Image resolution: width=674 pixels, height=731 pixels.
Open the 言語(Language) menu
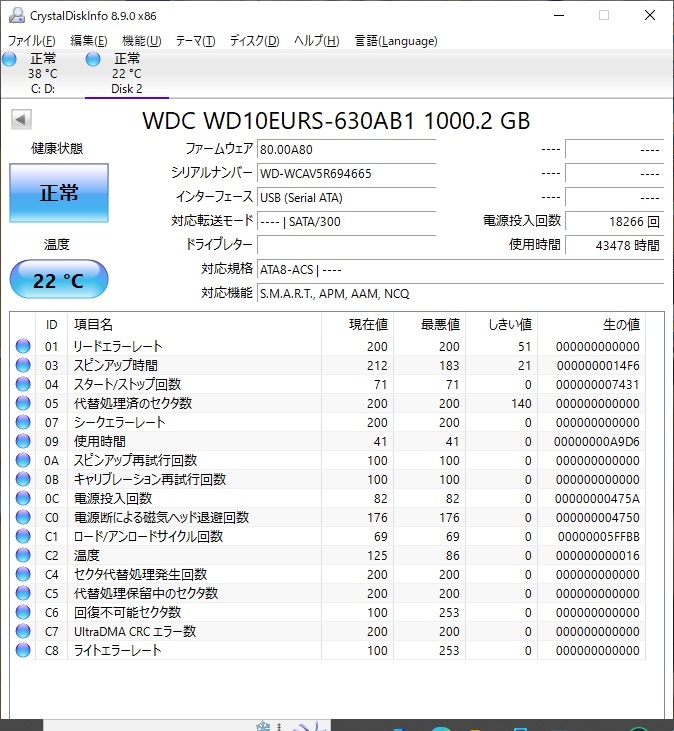click(x=396, y=41)
